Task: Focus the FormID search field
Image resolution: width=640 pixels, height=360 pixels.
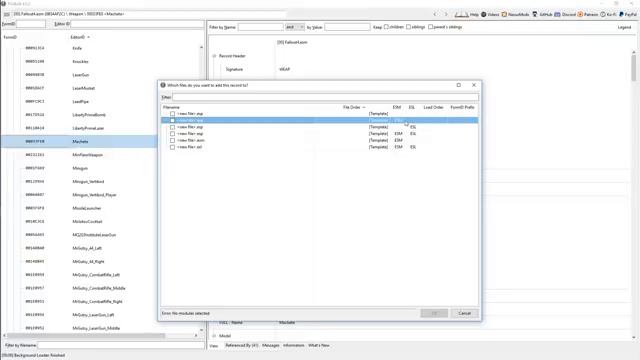Action: tap(31, 24)
